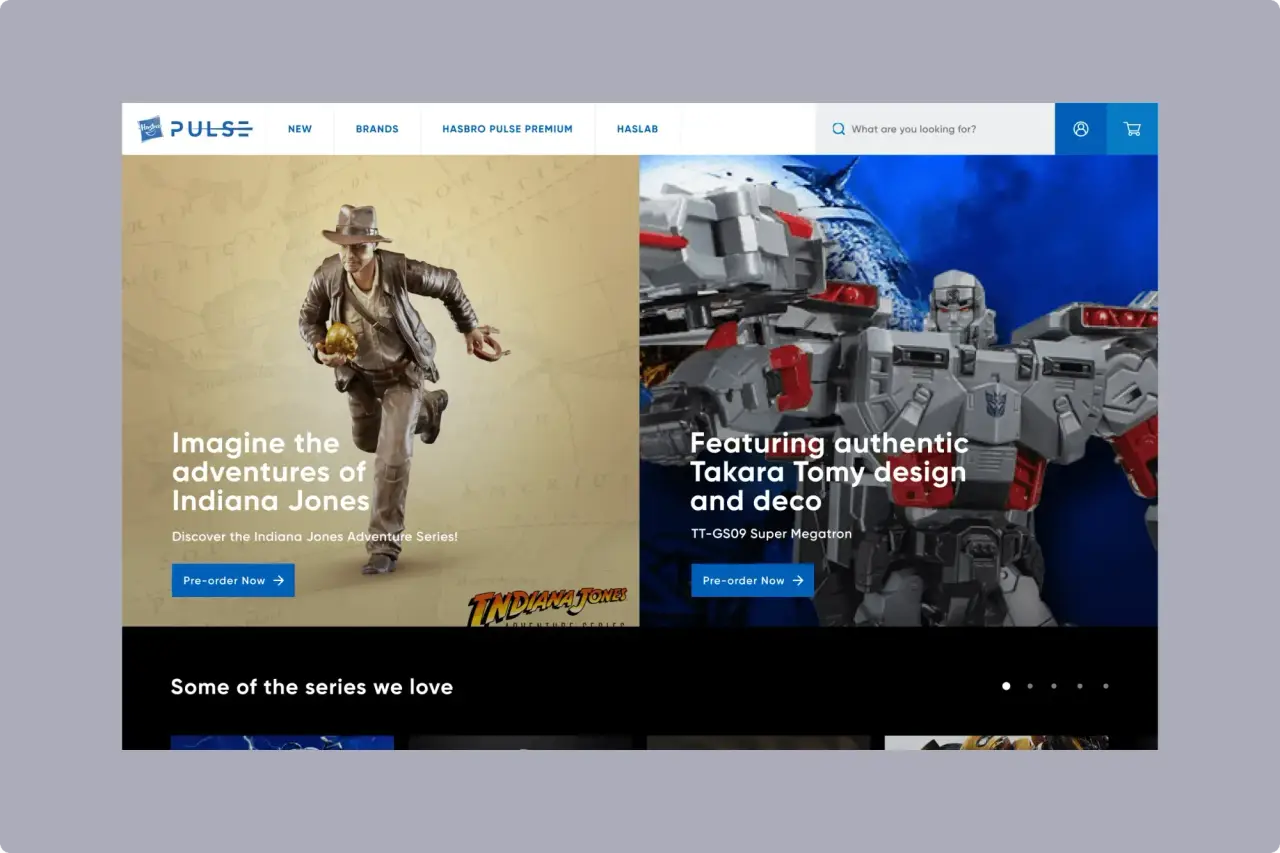Select the second carousel dot
The width and height of the screenshot is (1280, 853).
(1030, 686)
